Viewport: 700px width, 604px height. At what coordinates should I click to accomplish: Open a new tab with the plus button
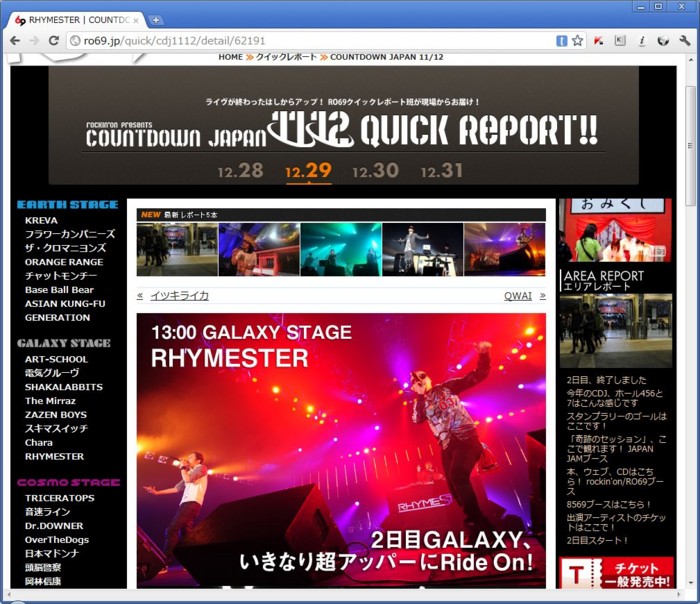[156, 20]
